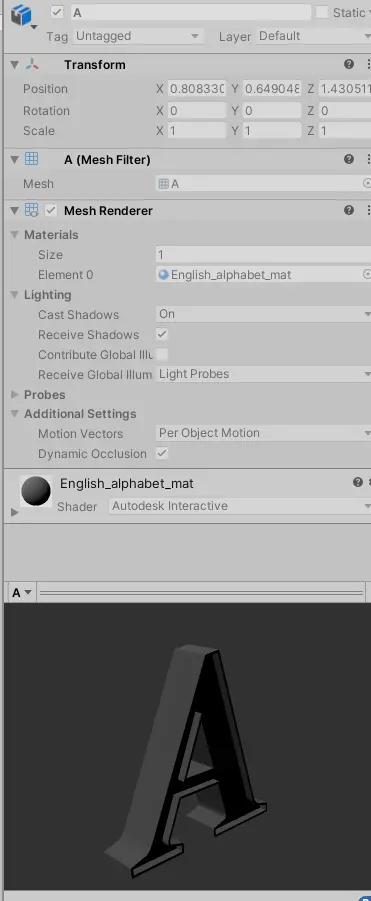The height and width of the screenshot is (901, 371).
Task: Enable Contribute Global Illumination checkbox
Action: point(162,354)
